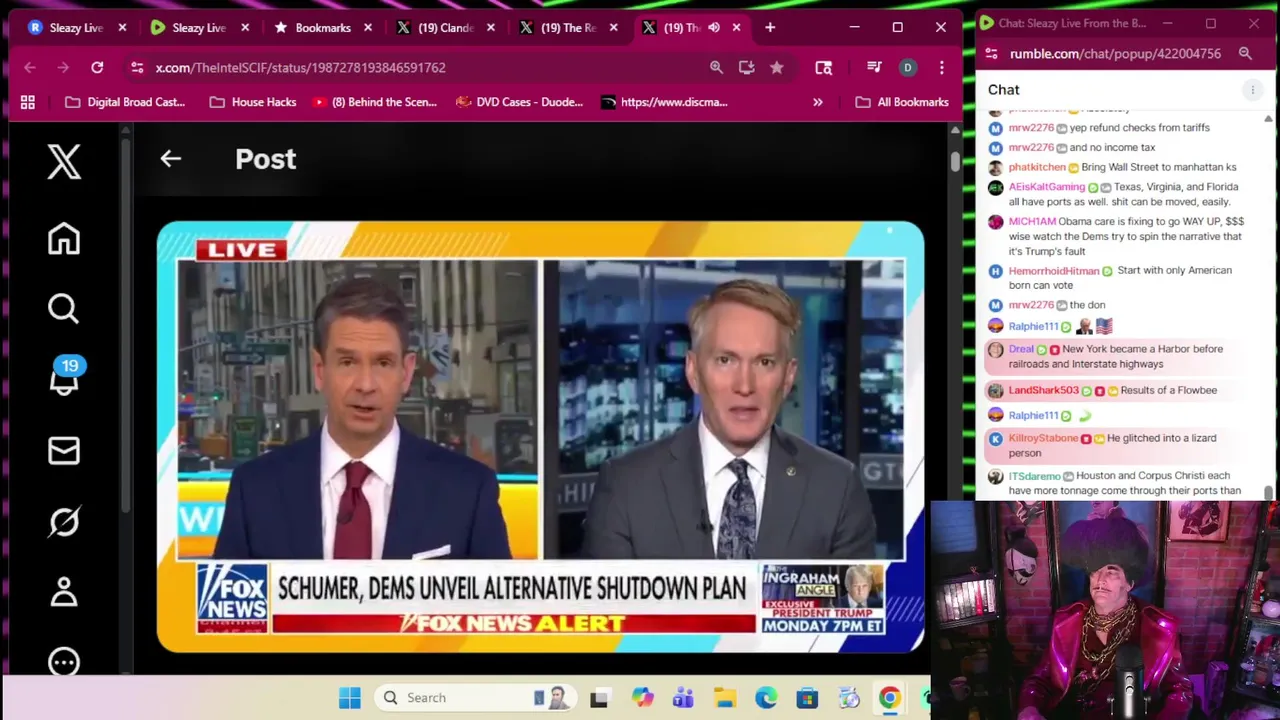
Task: Open the Windows Start menu
Action: pyautogui.click(x=349, y=698)
